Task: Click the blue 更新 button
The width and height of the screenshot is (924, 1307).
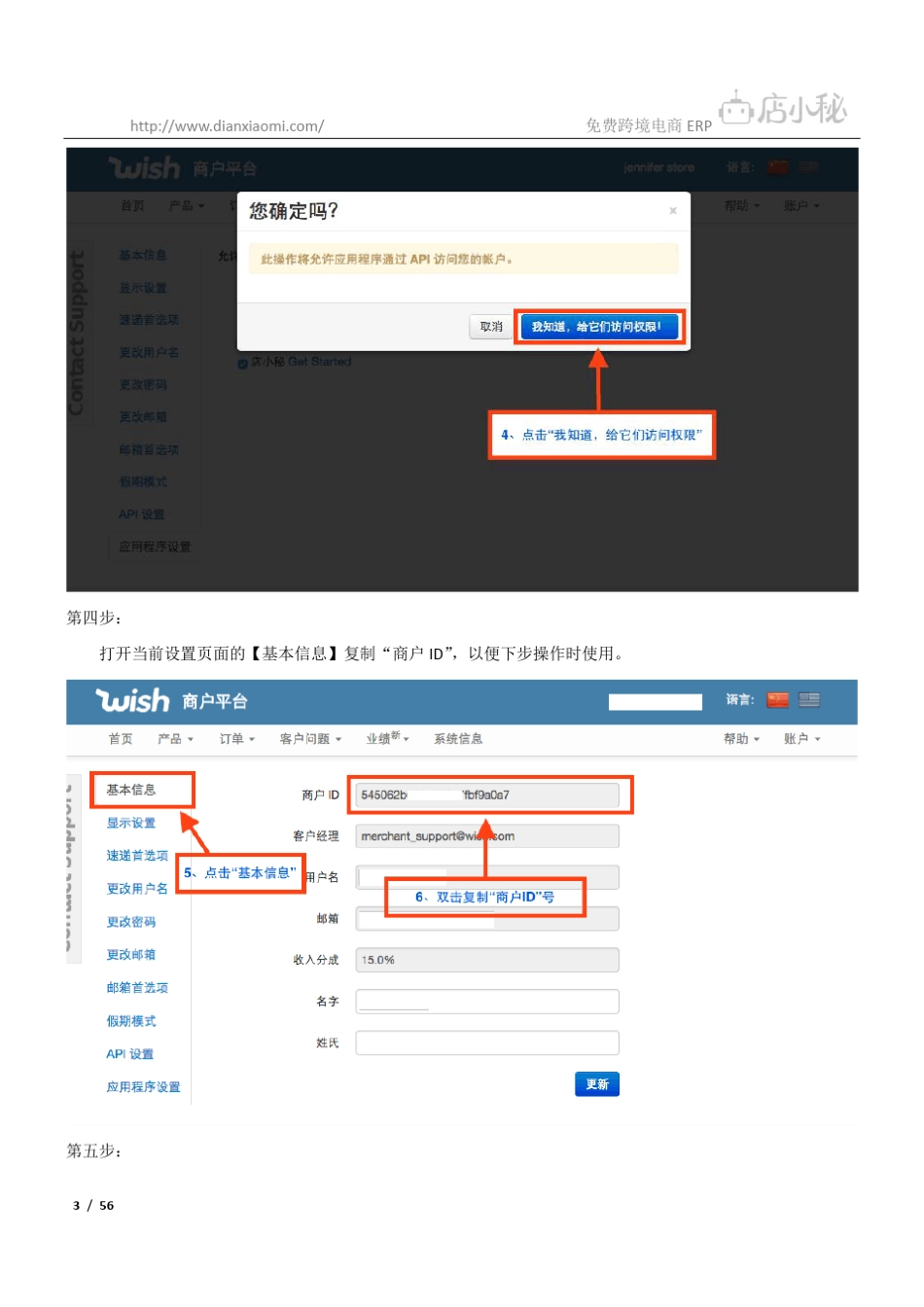Action: (597, 1084)
